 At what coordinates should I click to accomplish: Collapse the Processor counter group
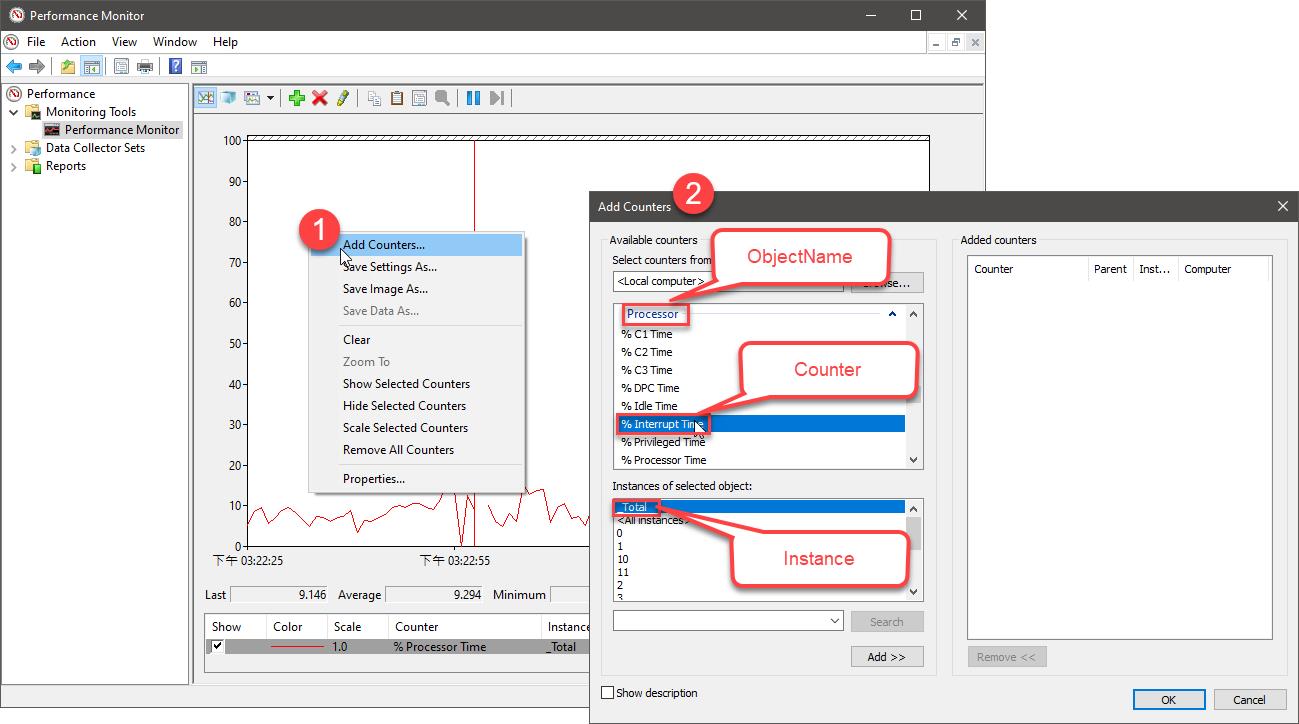[892, 314]
